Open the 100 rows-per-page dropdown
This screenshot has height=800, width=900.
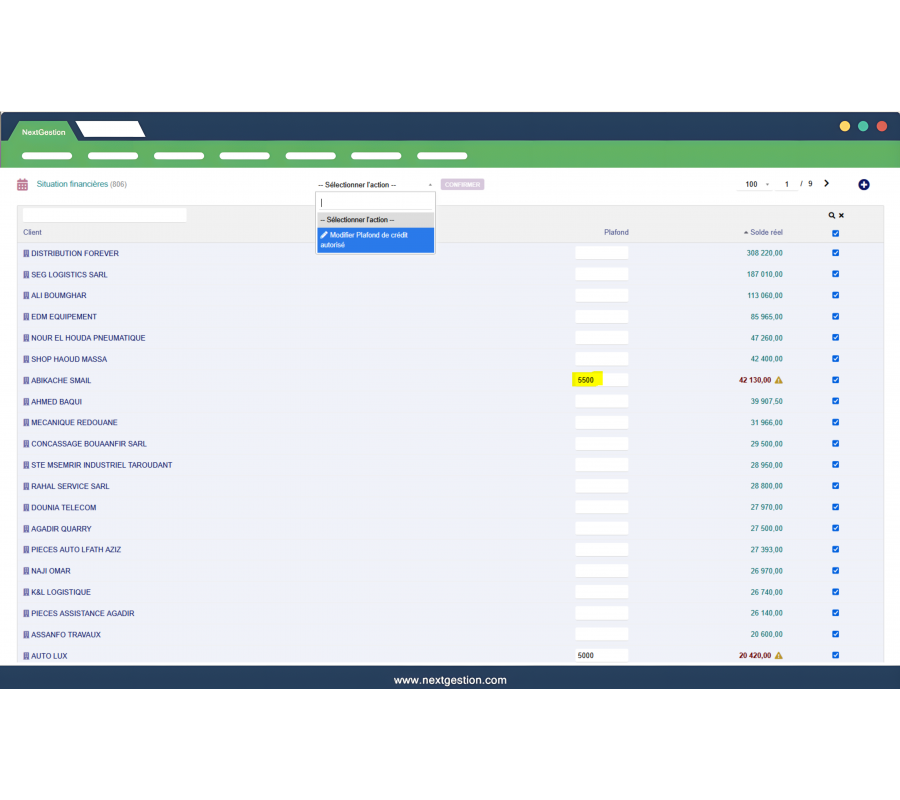[757, 185]
